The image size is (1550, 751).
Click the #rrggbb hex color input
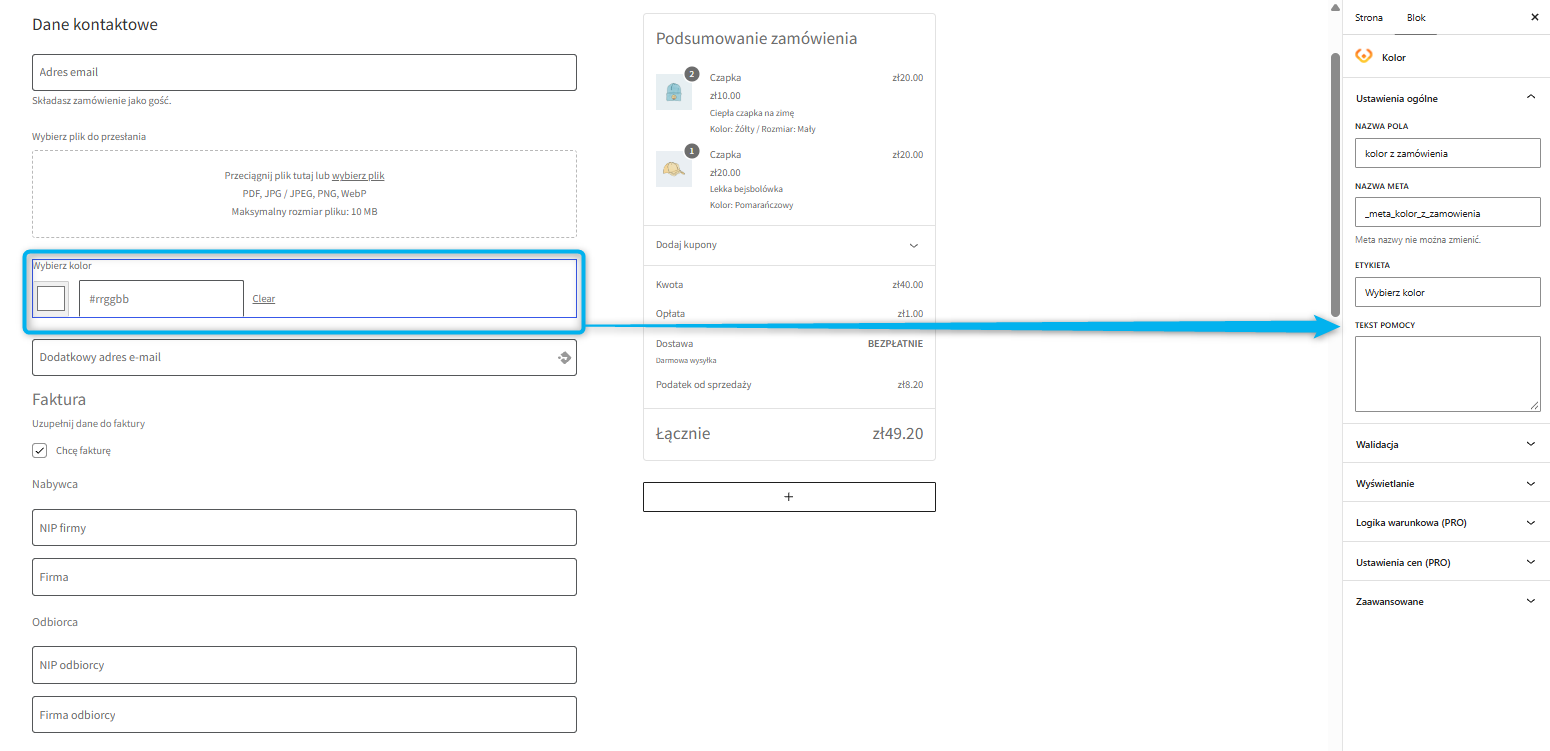[x=161, y=298]
